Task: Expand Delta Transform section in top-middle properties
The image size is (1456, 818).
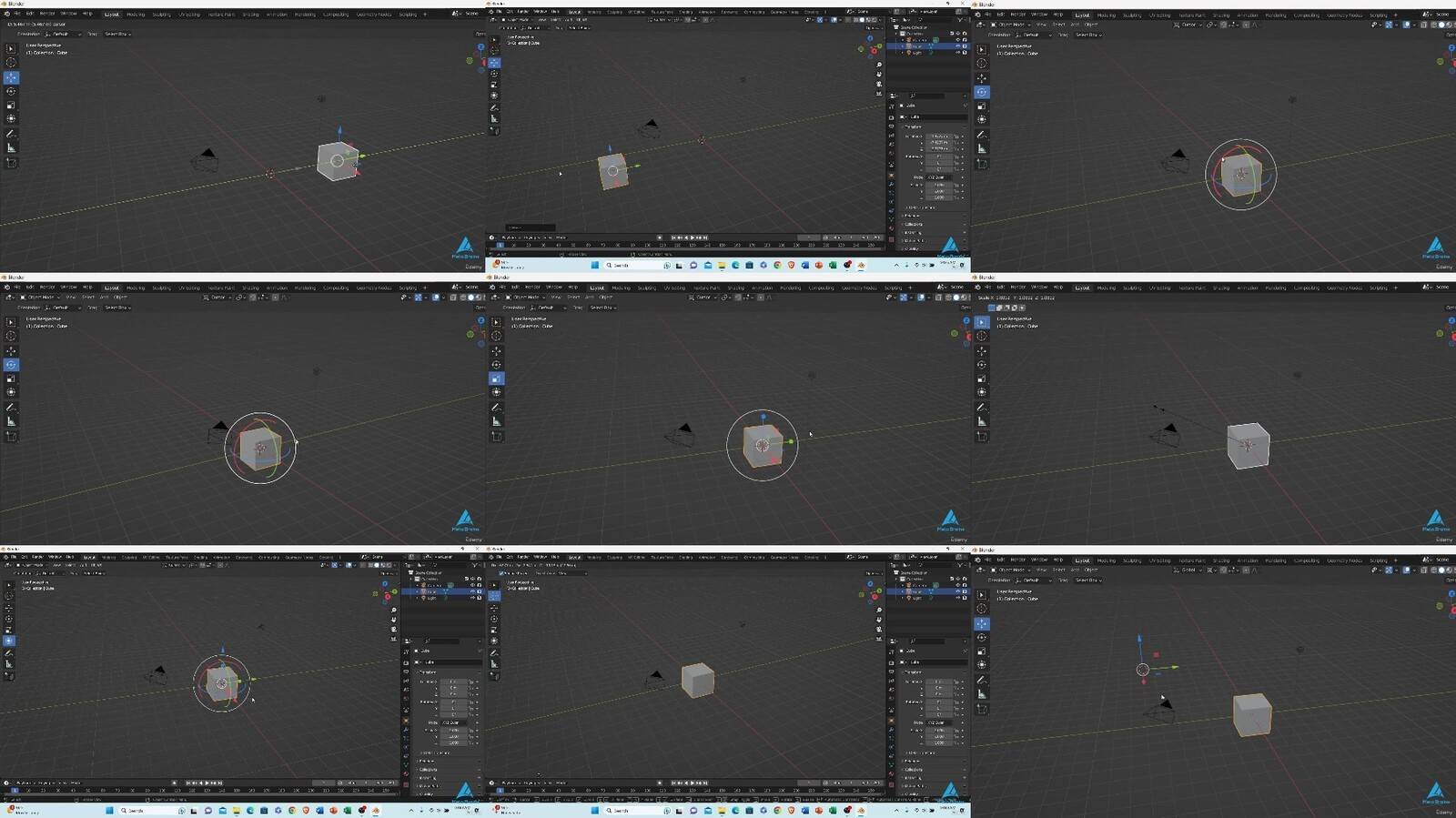Action: click(921, 207)
